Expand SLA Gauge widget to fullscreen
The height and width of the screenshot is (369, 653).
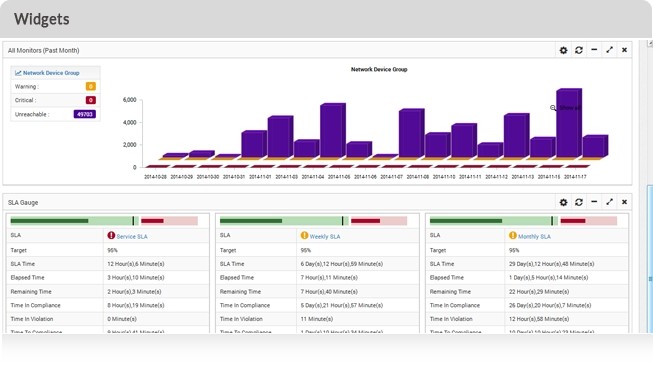click(x=609, y=202)
